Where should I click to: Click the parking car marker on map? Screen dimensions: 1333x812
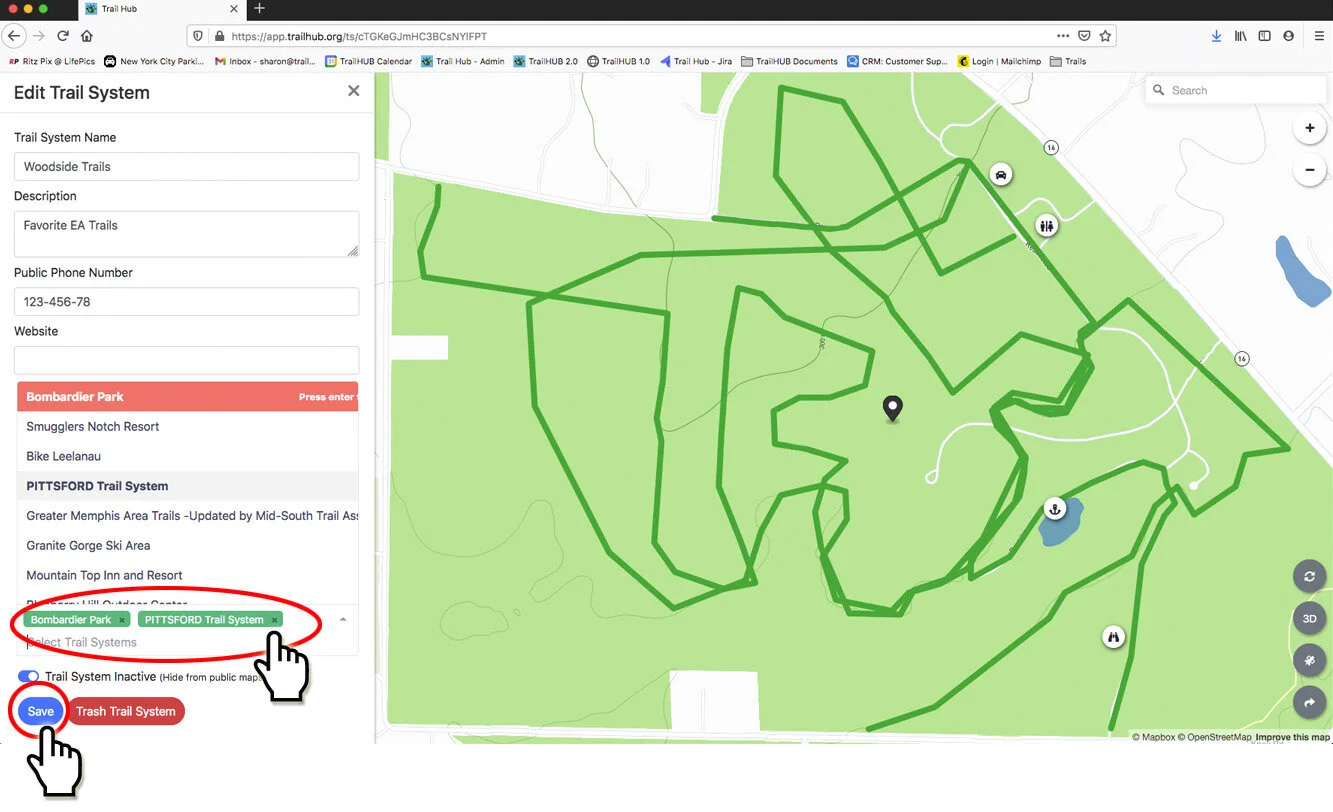tap(1000, 175)
